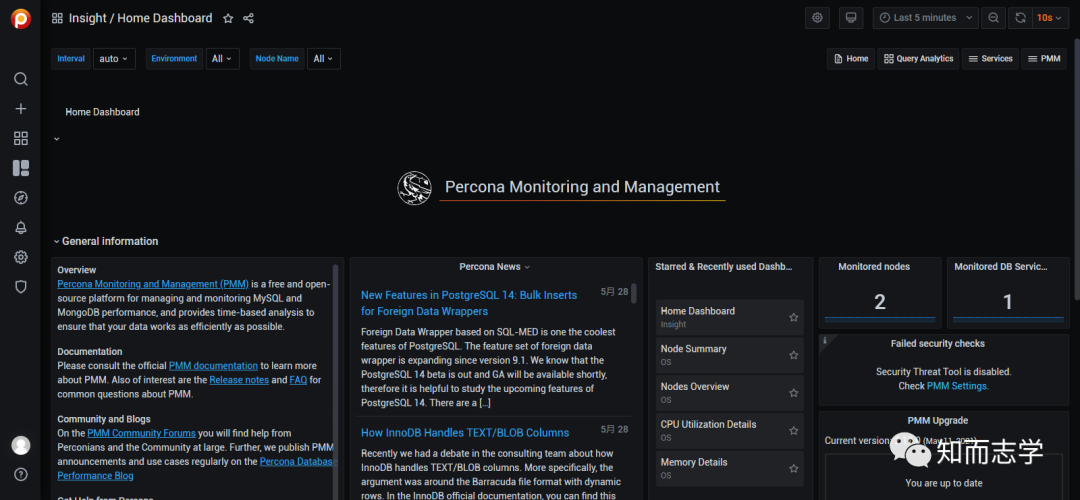
Task: Open the Services menu
Action: tap(990, 59)
